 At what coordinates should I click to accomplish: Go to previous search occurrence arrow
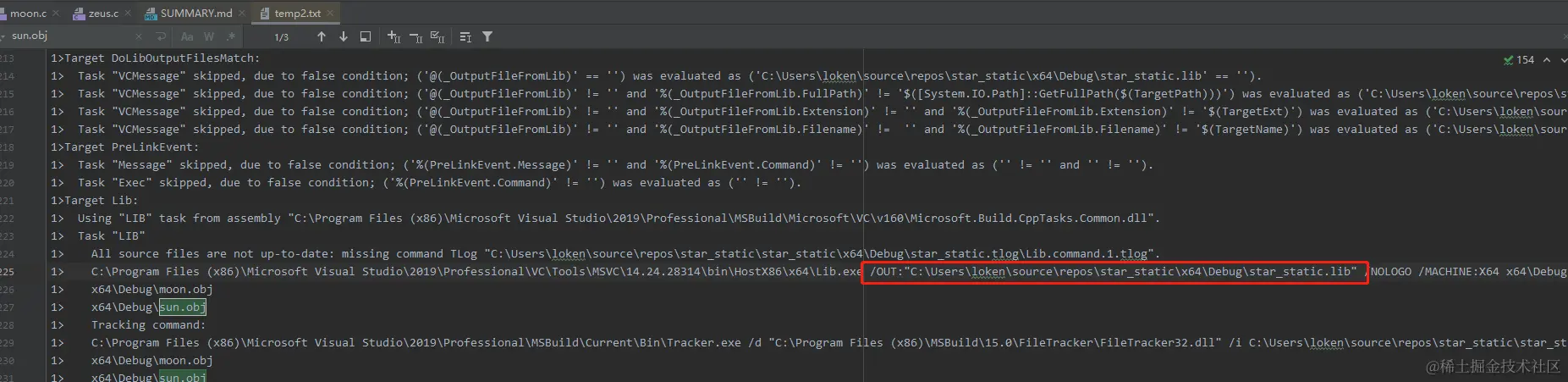[x=322, y=36]
